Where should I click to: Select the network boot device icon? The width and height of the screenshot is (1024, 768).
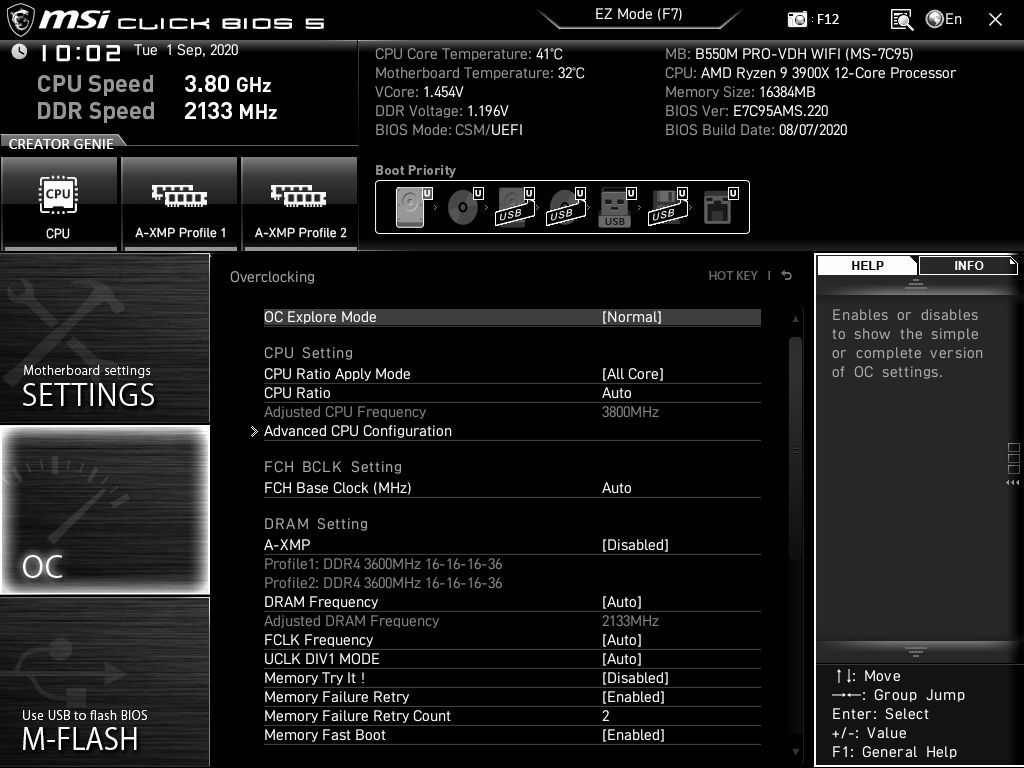(x=720, y=207)
